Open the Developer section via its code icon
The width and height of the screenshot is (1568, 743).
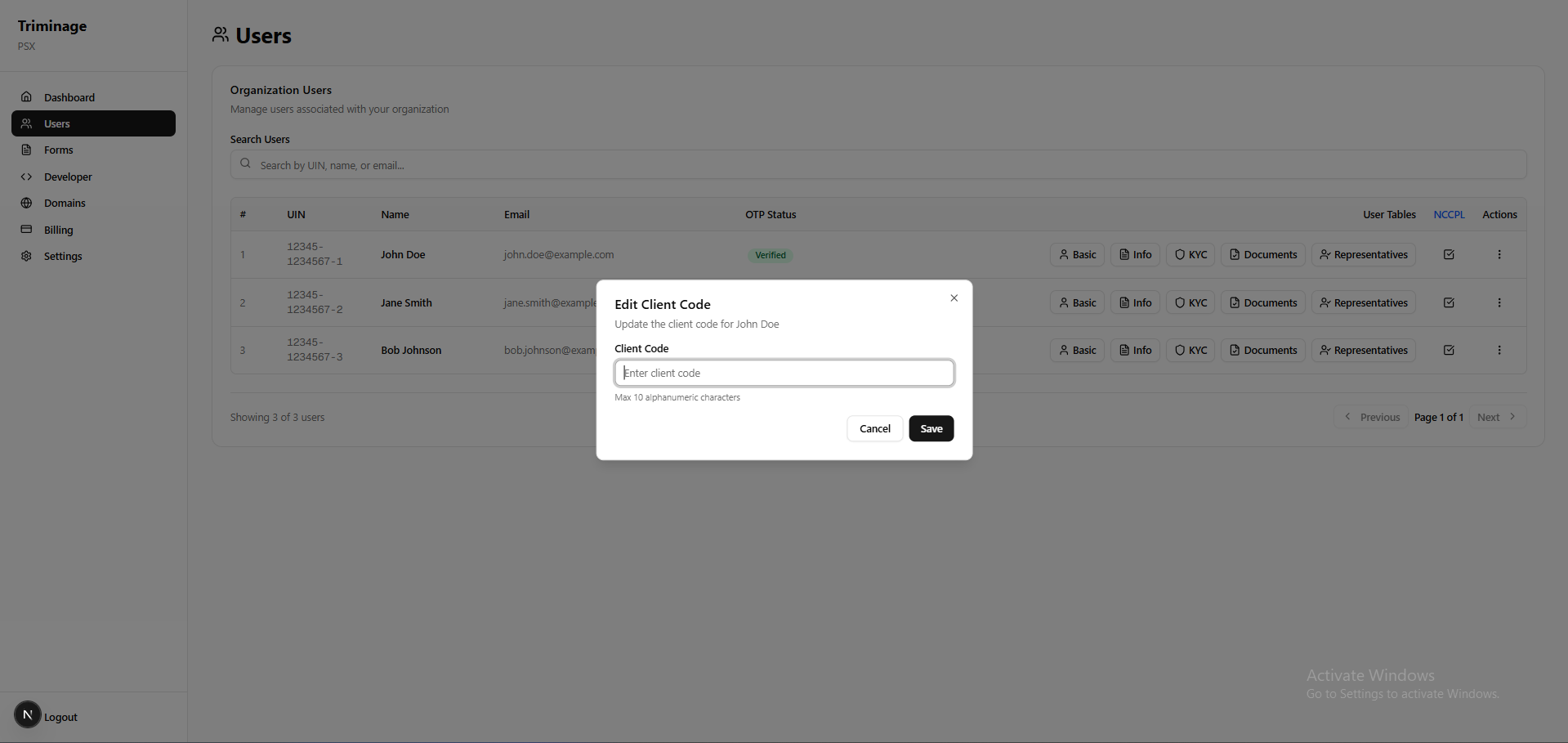click(27, 177)
